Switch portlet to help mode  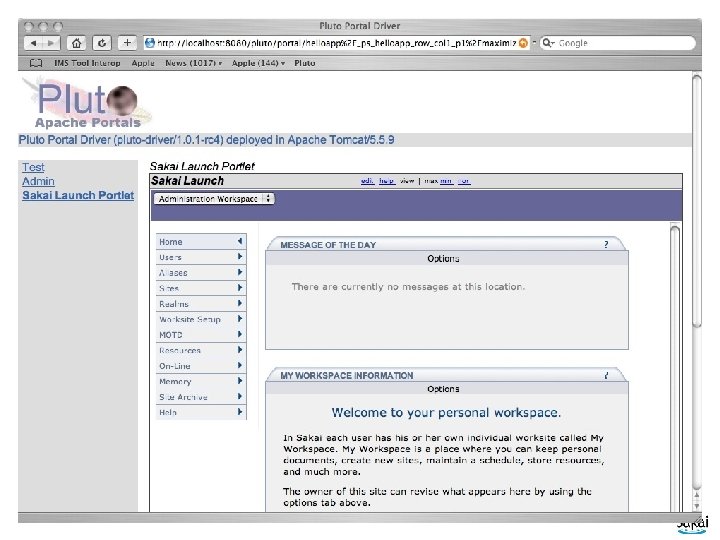(387, 181)
